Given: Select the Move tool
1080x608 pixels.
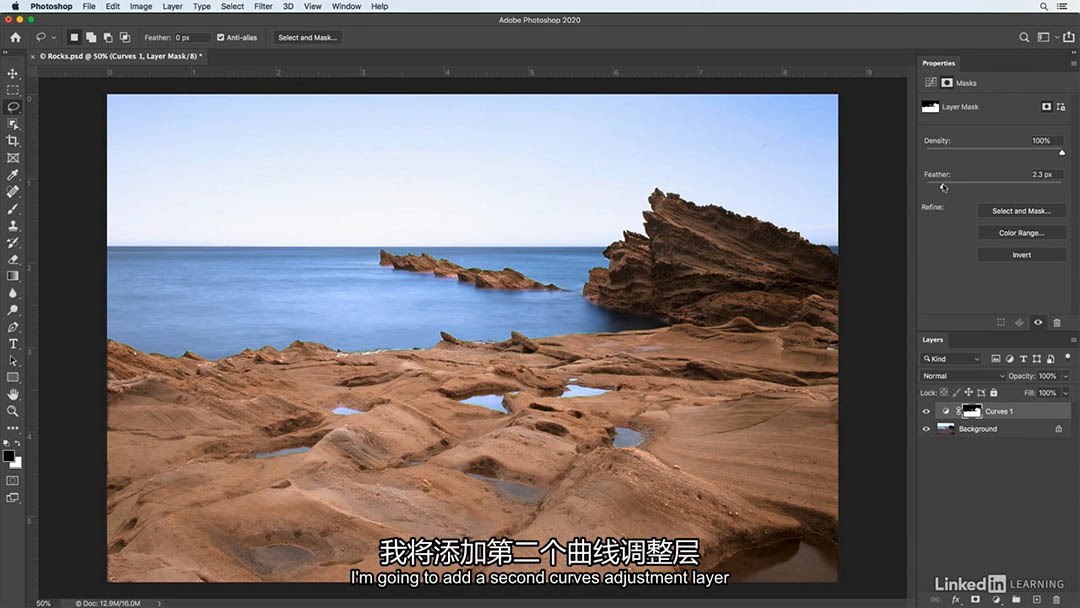Looking at the screenshot, I should click(12, 74).
